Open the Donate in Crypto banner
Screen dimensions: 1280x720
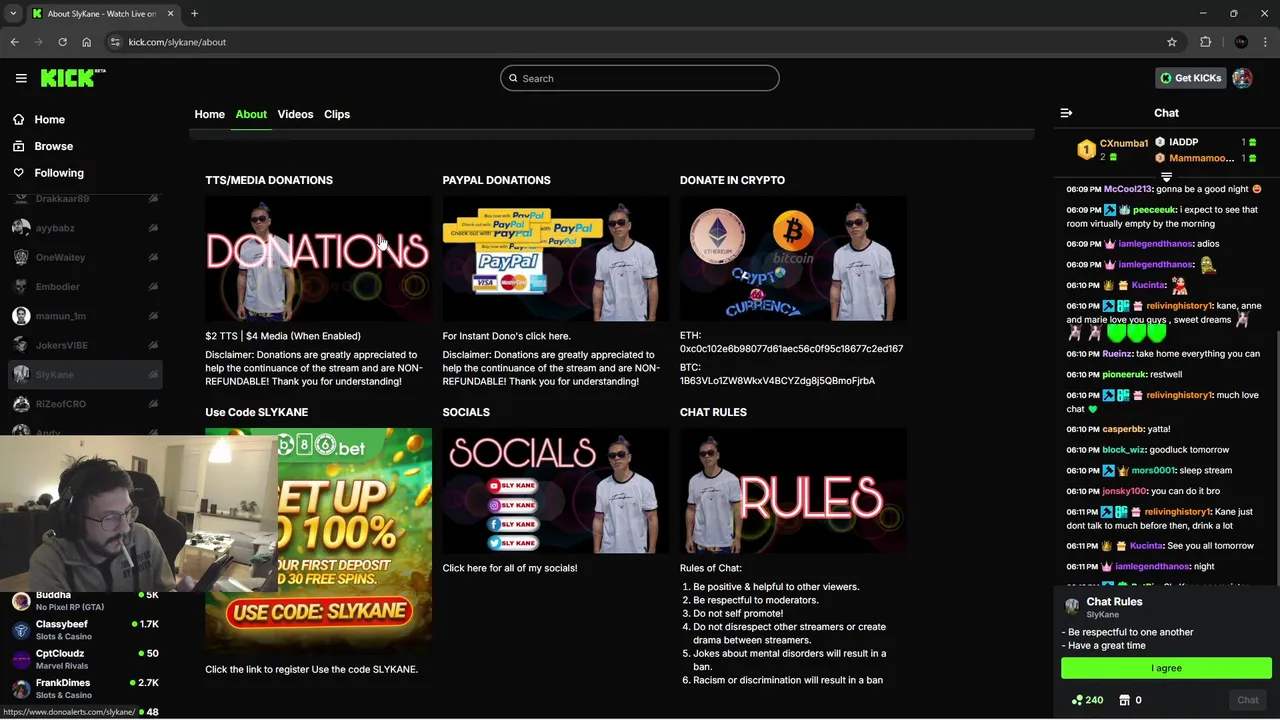tap(793, 258)
